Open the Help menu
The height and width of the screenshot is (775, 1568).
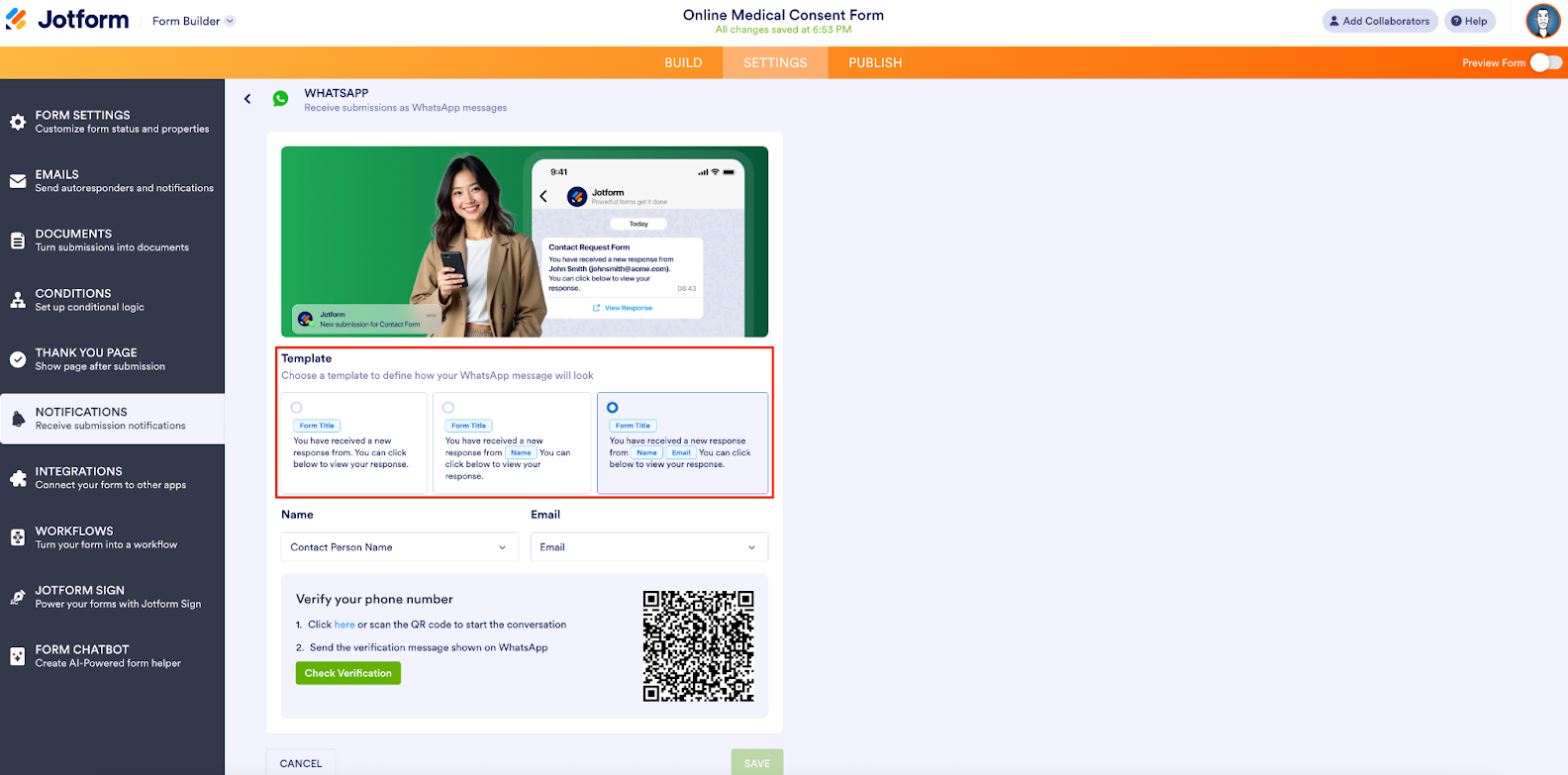click(1469, 21)
